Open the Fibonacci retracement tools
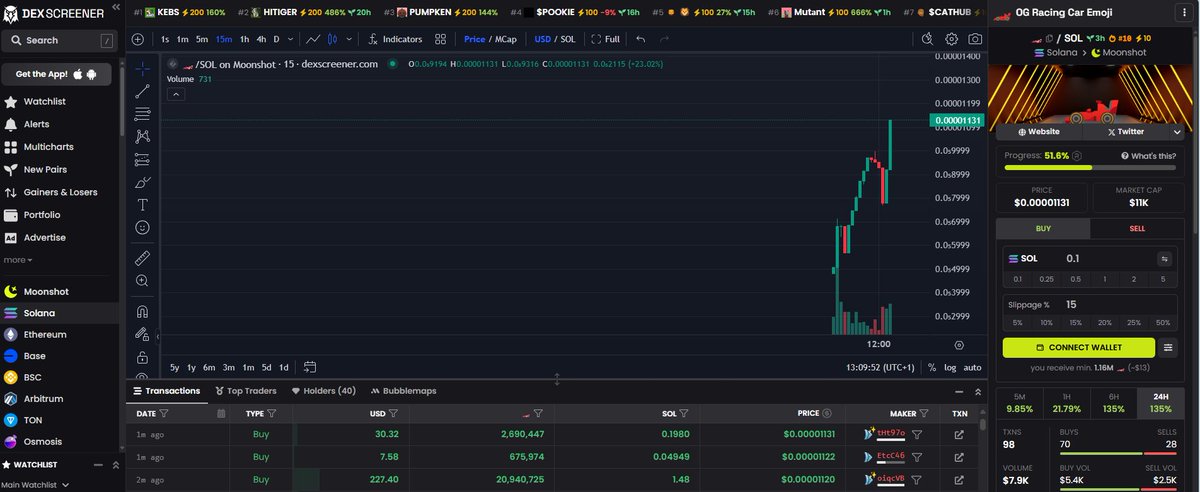The height and width of the screenshot is (492, 1200). (x=142, y=114)
